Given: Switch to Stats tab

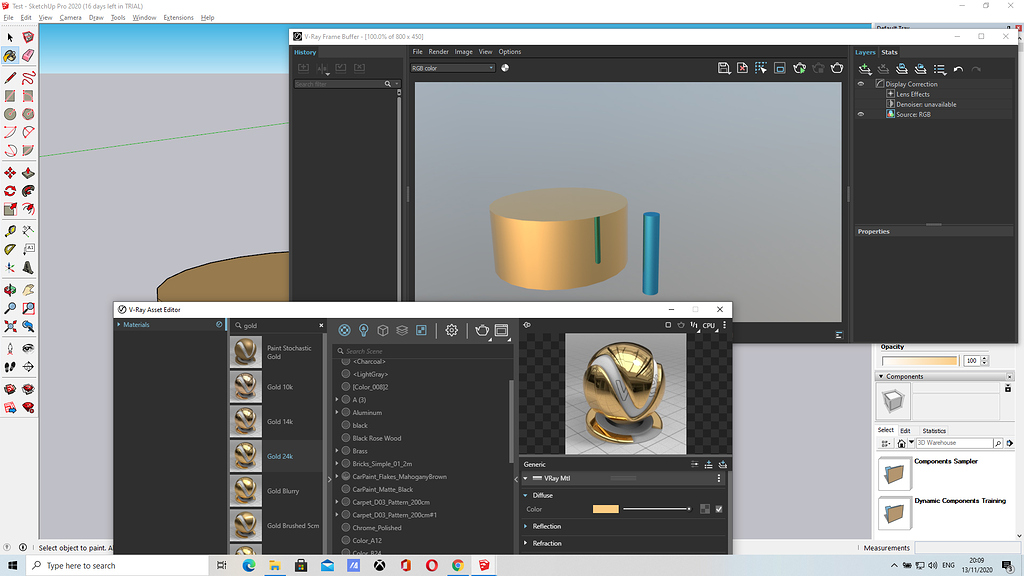Looking at the screenshot, I should (889, 52).
